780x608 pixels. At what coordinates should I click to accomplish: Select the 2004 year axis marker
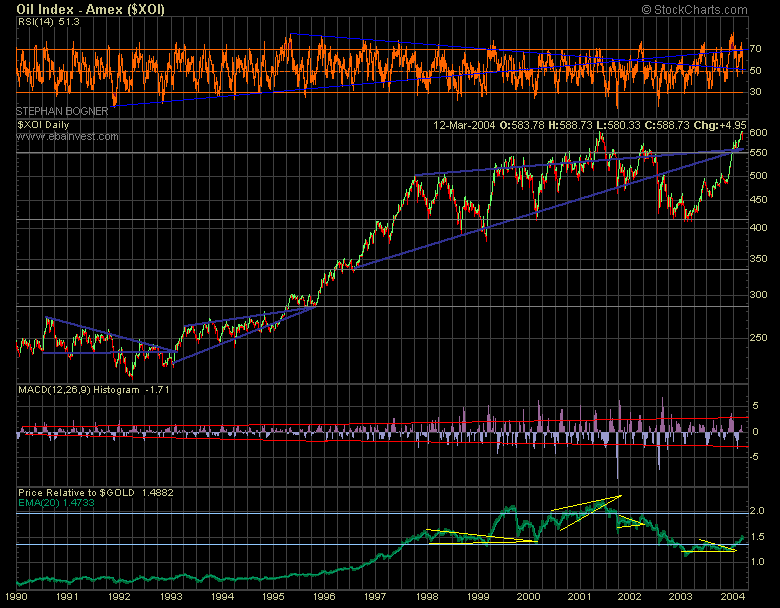click(733, 598)
